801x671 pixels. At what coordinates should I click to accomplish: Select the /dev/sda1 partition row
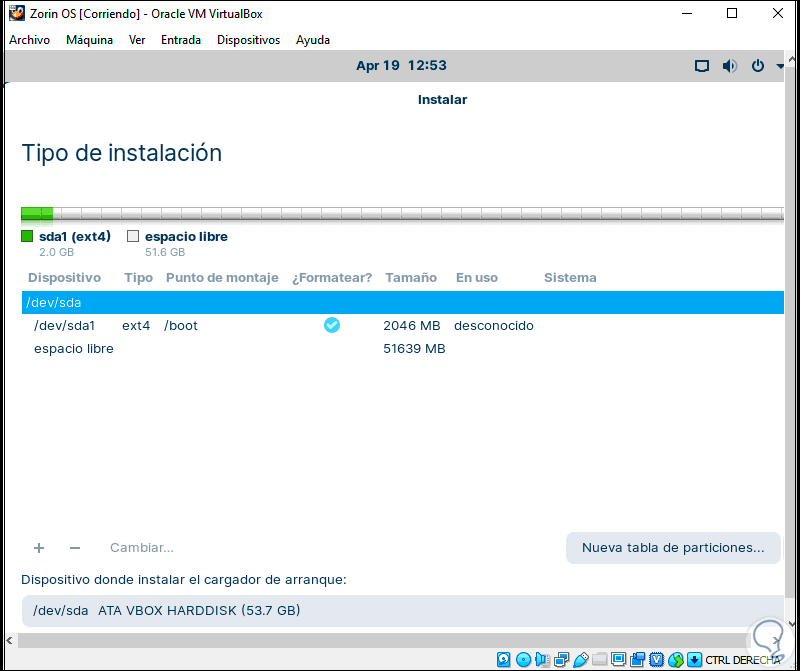pos(403,325)
